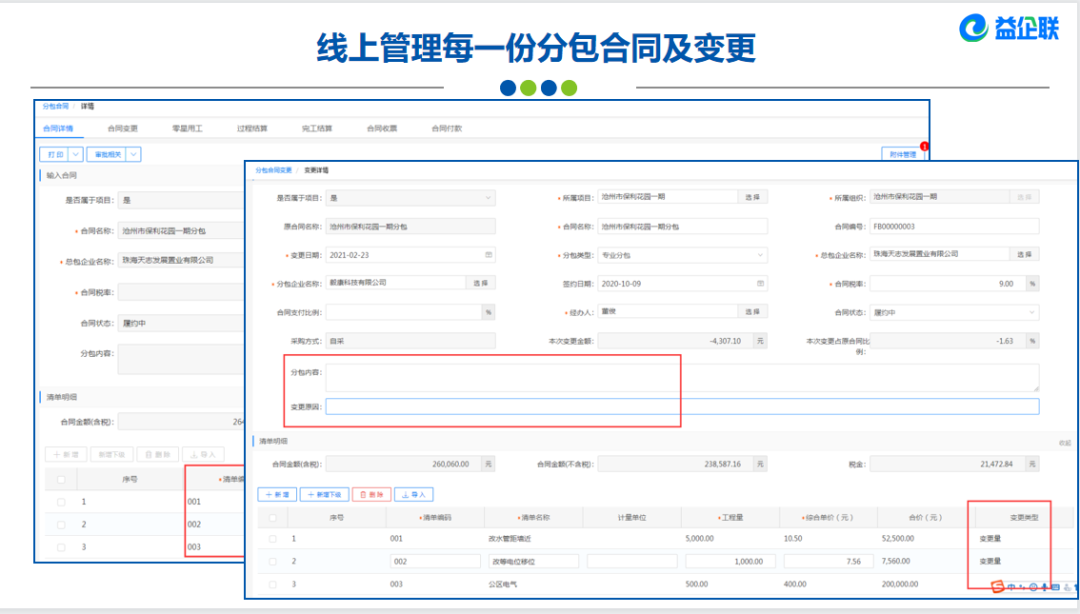The width and height of the screenshot is (1080, 614).
Task: Click 选择 next to 总包企业名称 in change window
Action: [1024, 254]
